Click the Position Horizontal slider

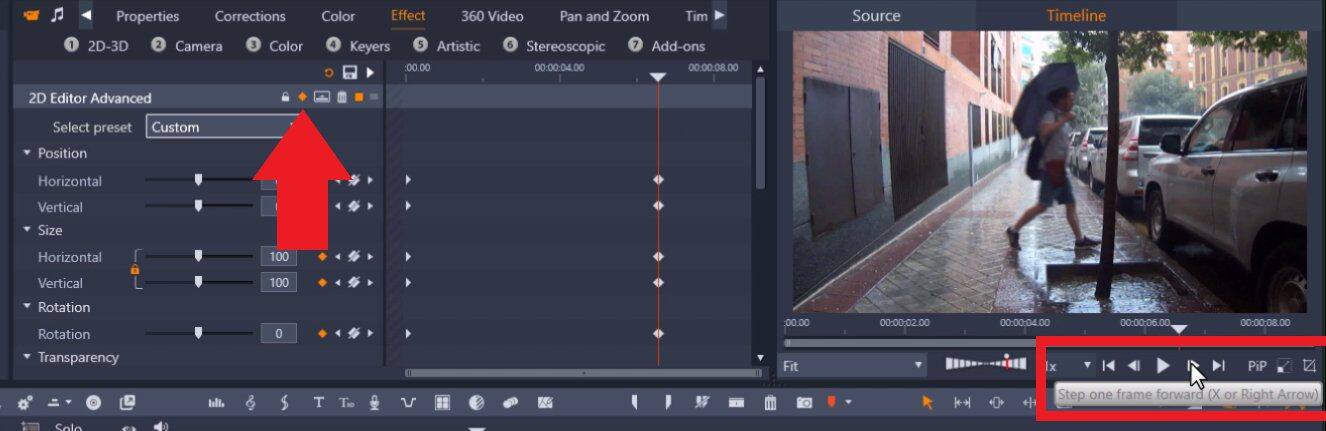(x=198, y=180)
